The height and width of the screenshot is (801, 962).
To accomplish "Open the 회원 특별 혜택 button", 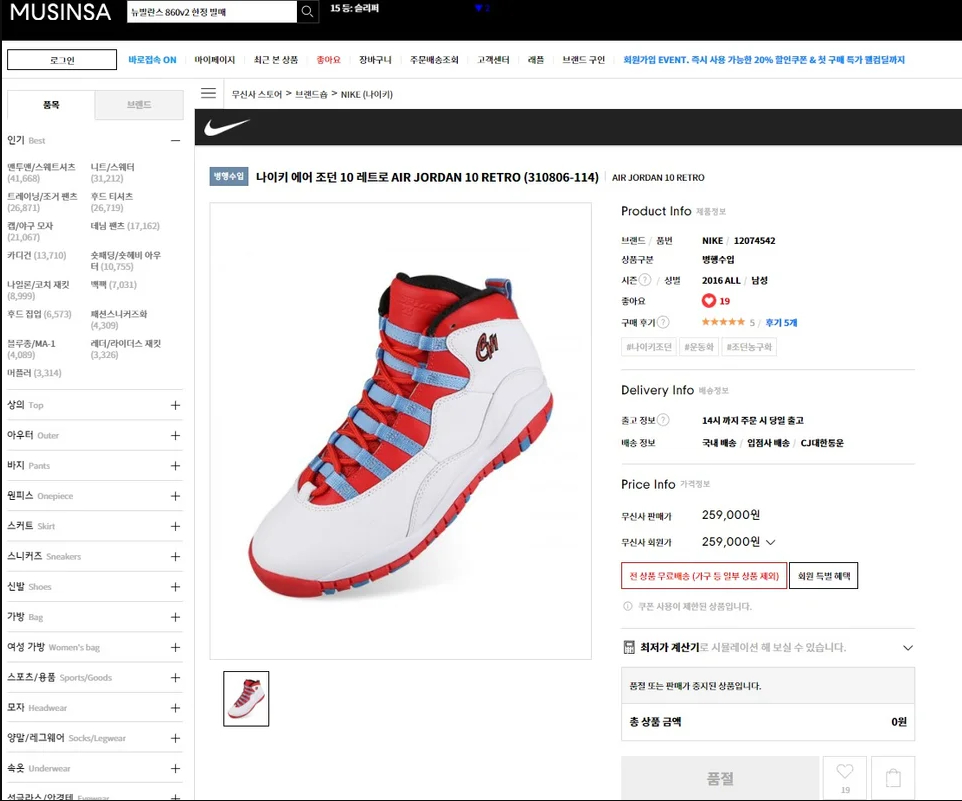I will (823, 576).
